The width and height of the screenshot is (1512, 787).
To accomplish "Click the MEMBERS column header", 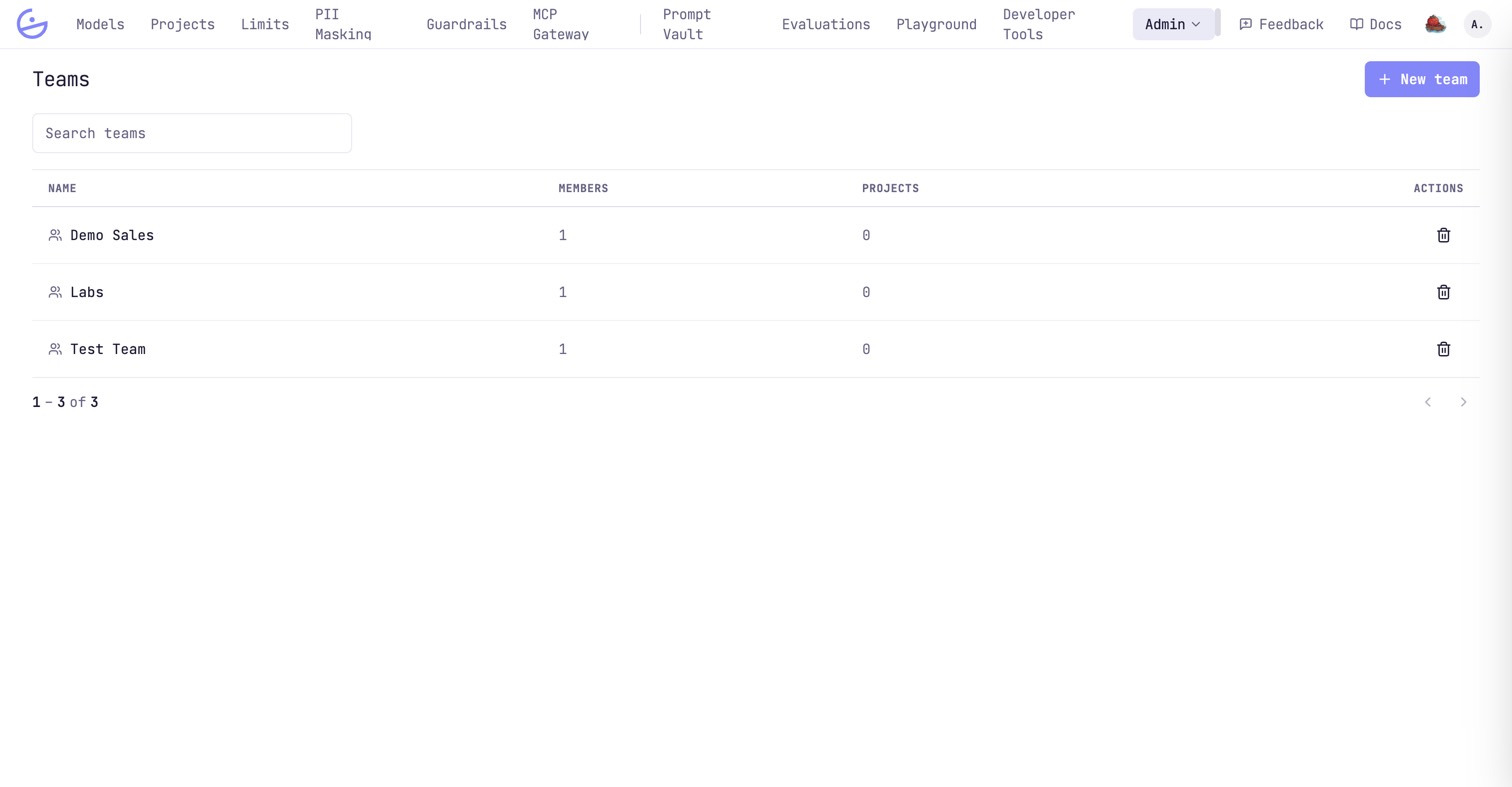I will [x=583, y=188].
